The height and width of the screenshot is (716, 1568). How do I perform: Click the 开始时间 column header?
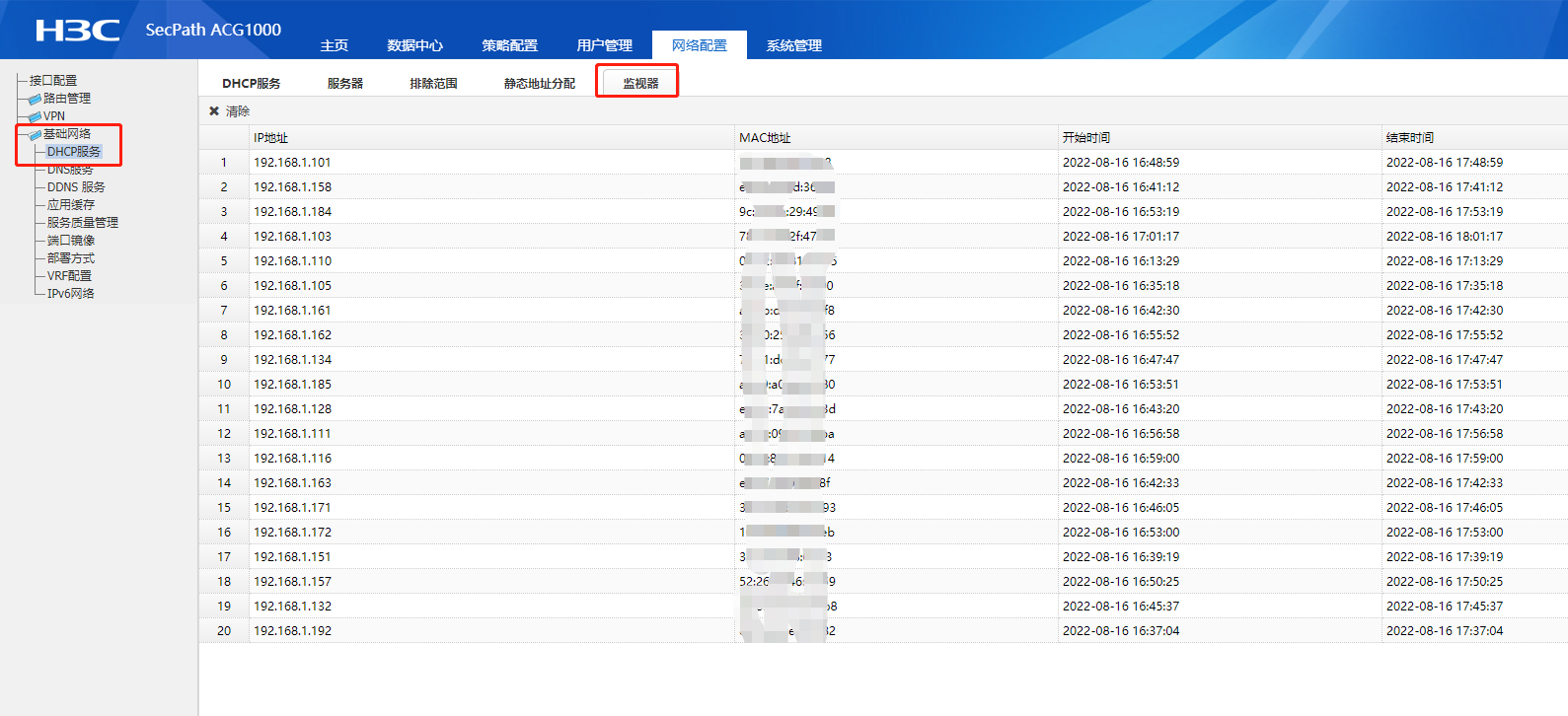point(1085,138)
